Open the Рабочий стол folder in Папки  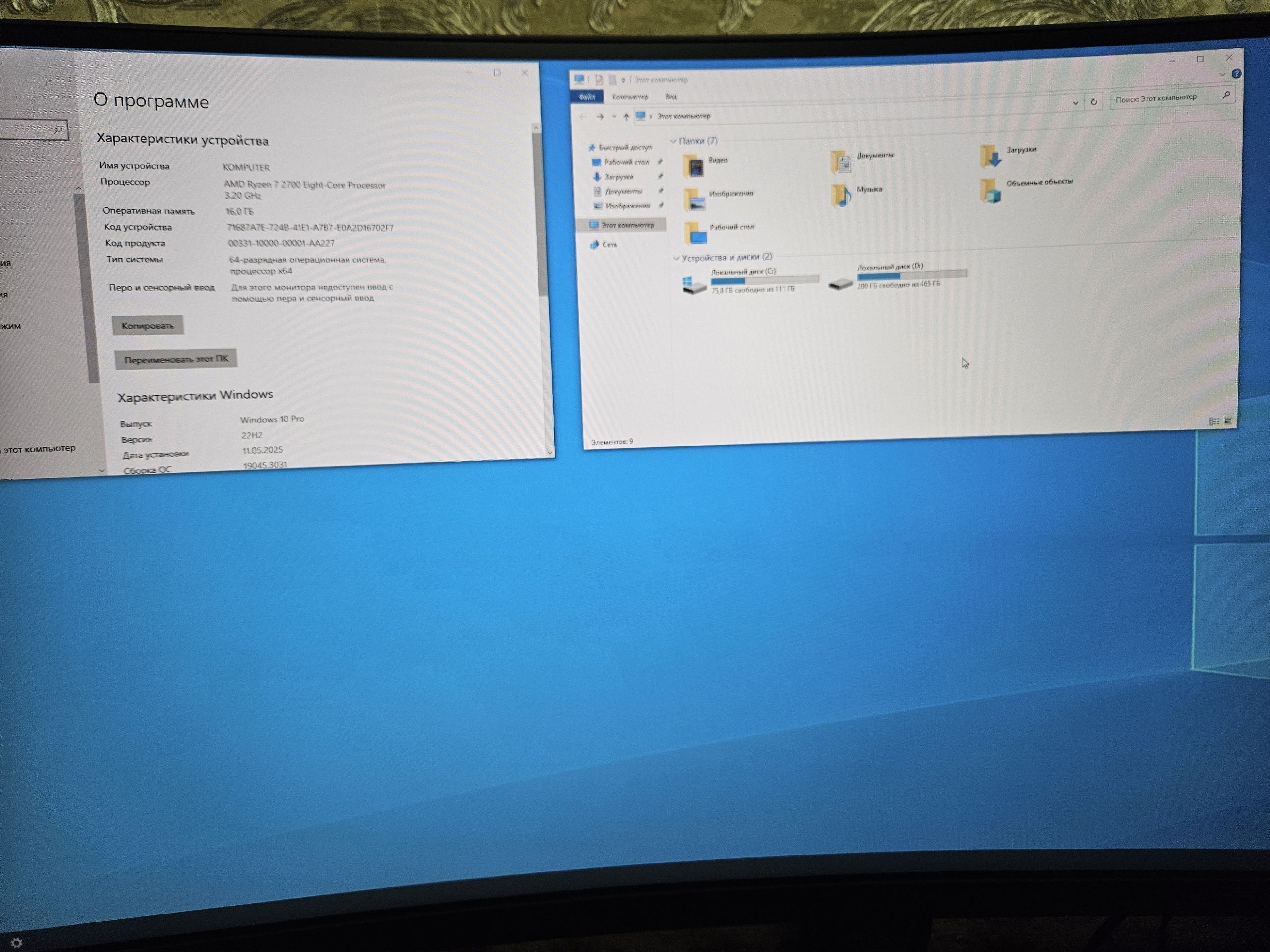[x=696, y=233]
